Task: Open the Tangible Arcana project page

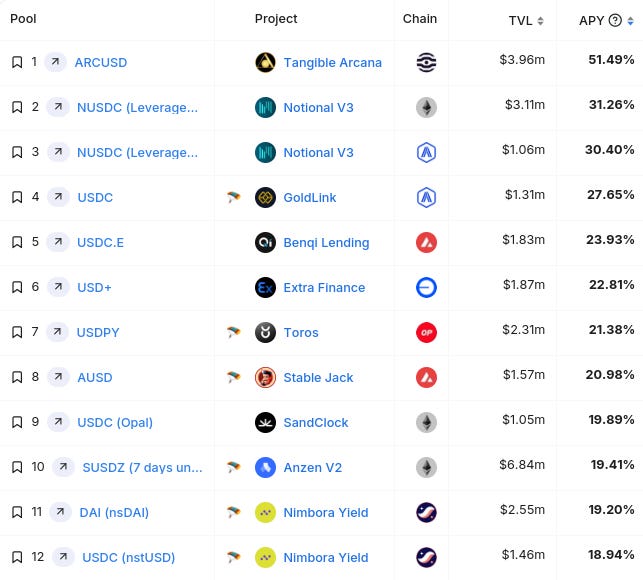Action: (333, 62)
